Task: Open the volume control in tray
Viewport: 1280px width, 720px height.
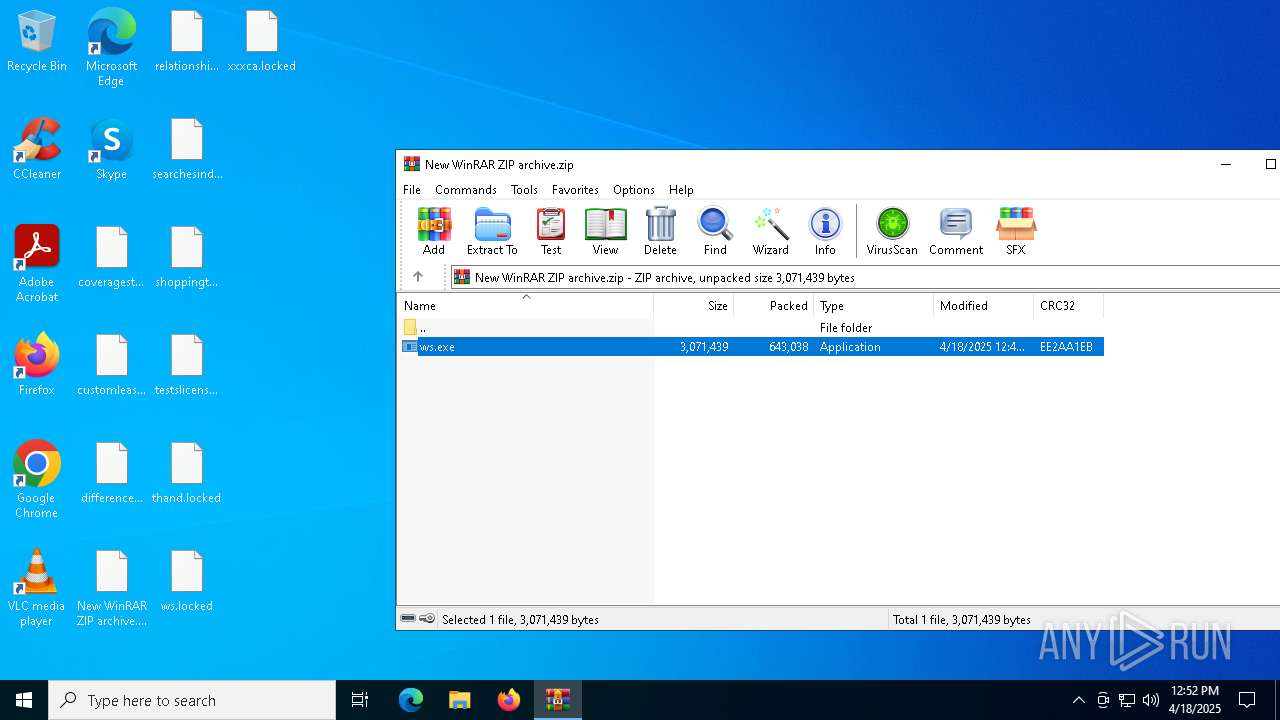Action: click(1150, 700)
